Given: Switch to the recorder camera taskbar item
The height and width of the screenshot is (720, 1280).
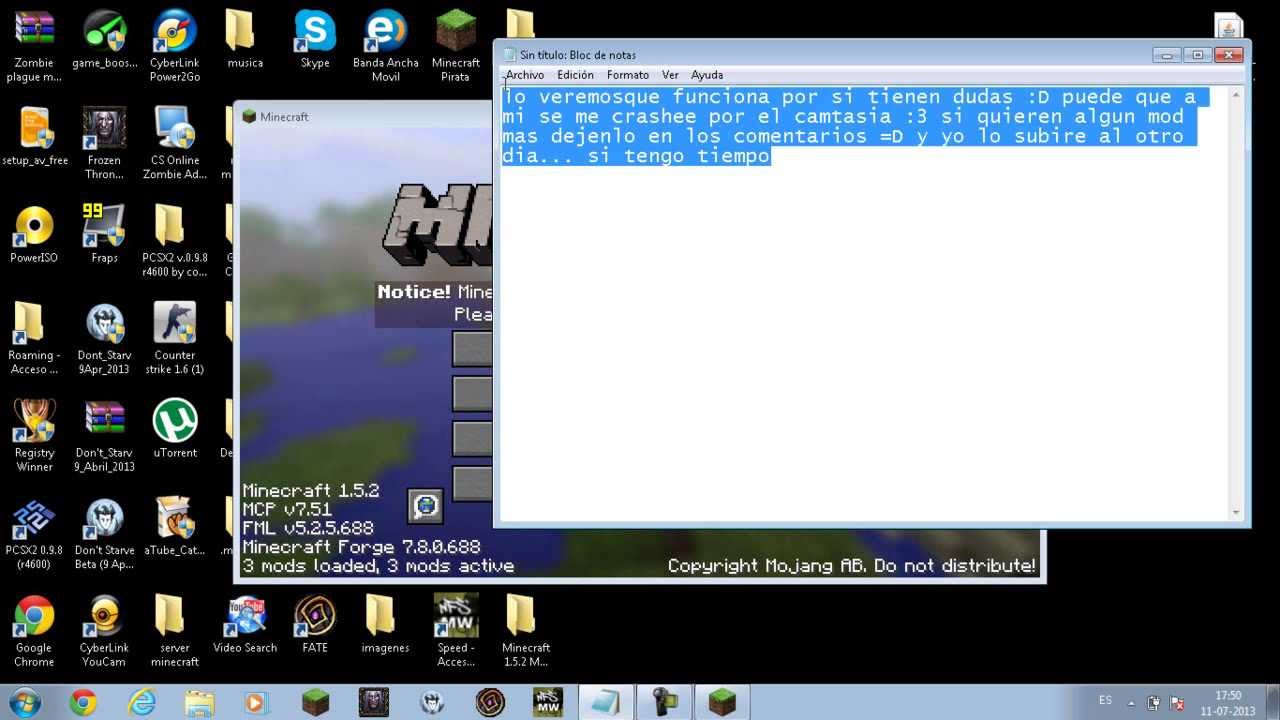Looking at the screenshot, I should click(x=664, y=702).
